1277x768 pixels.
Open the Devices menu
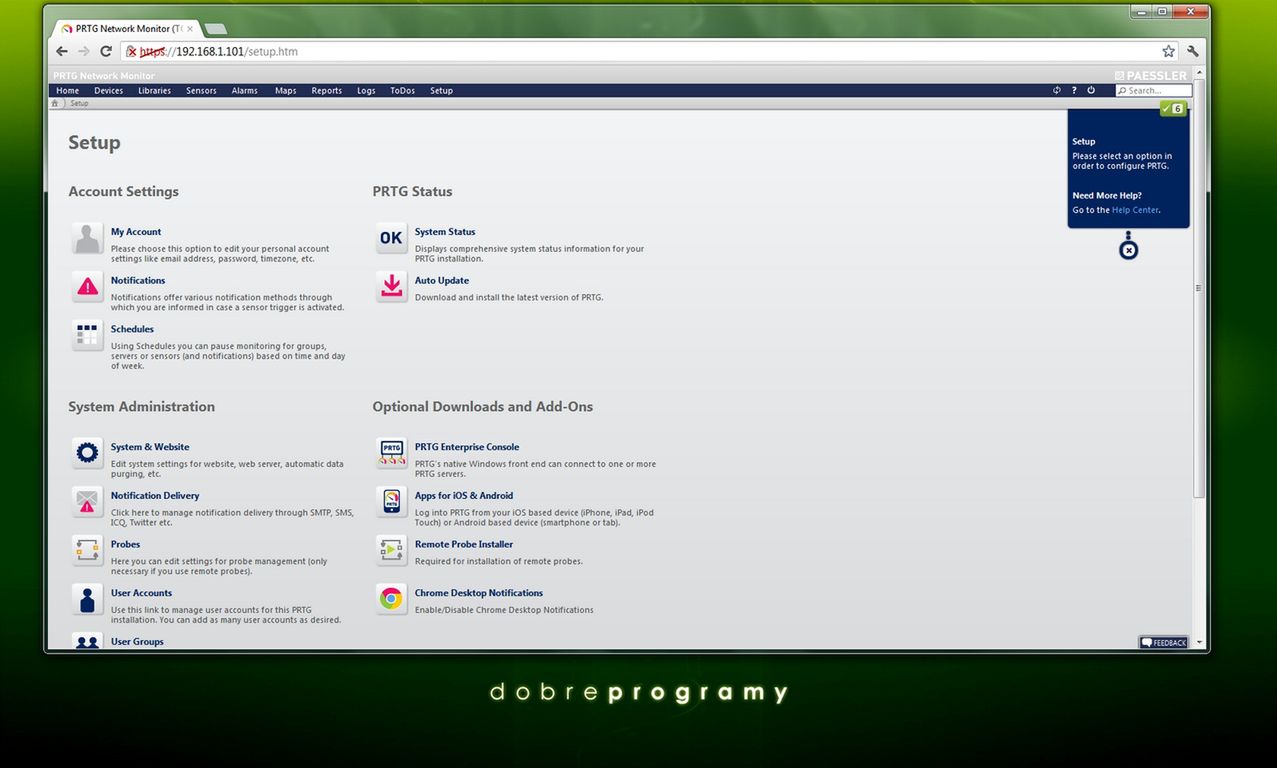(108, 90)
